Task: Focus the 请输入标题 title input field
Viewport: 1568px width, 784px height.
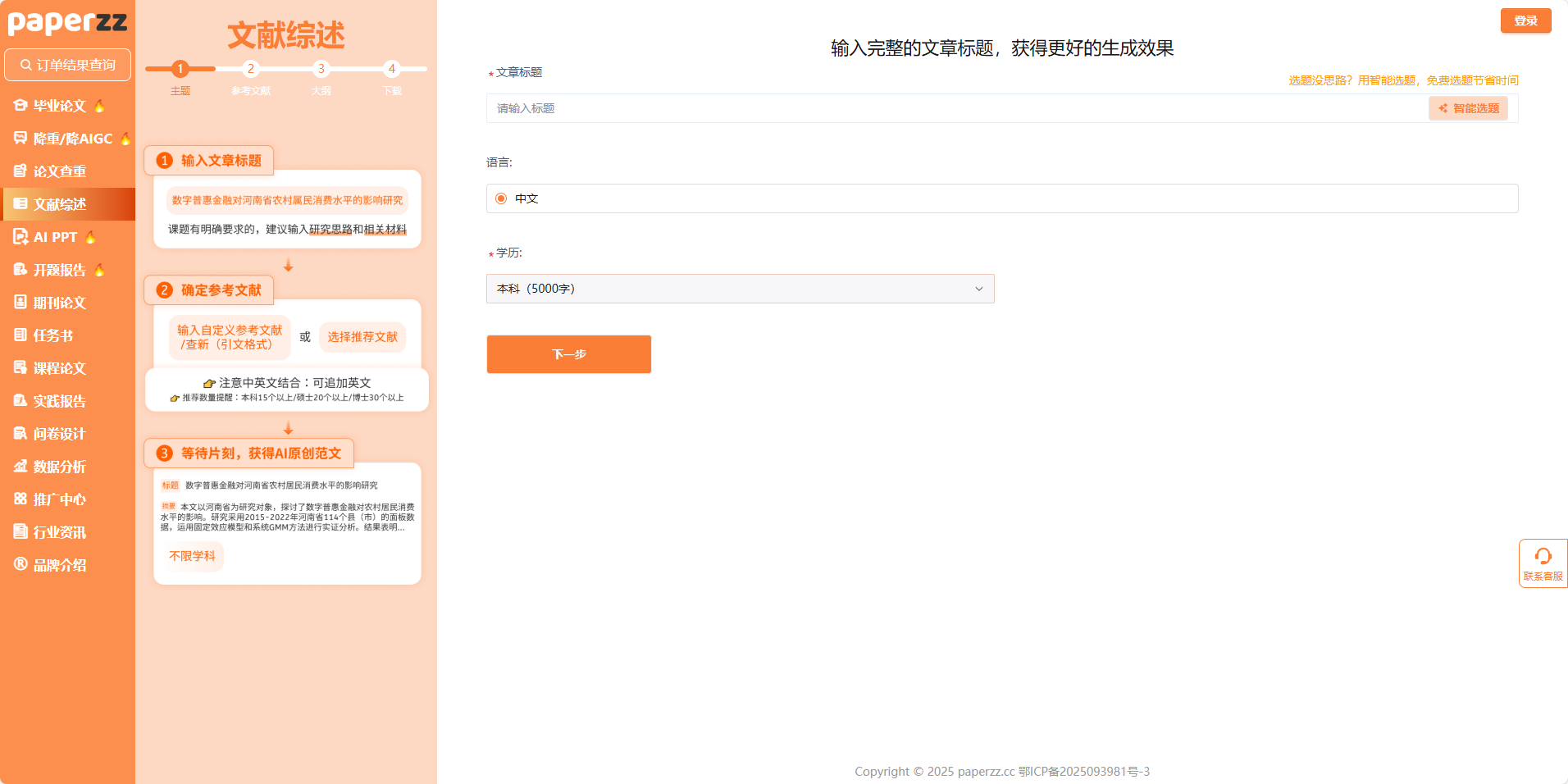Action: pos(955,108)
